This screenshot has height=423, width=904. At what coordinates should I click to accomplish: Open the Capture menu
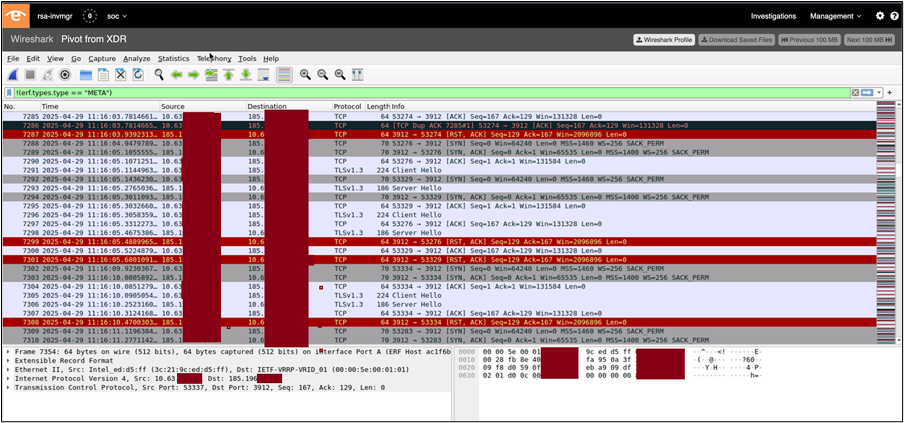[x=102, y=59]
